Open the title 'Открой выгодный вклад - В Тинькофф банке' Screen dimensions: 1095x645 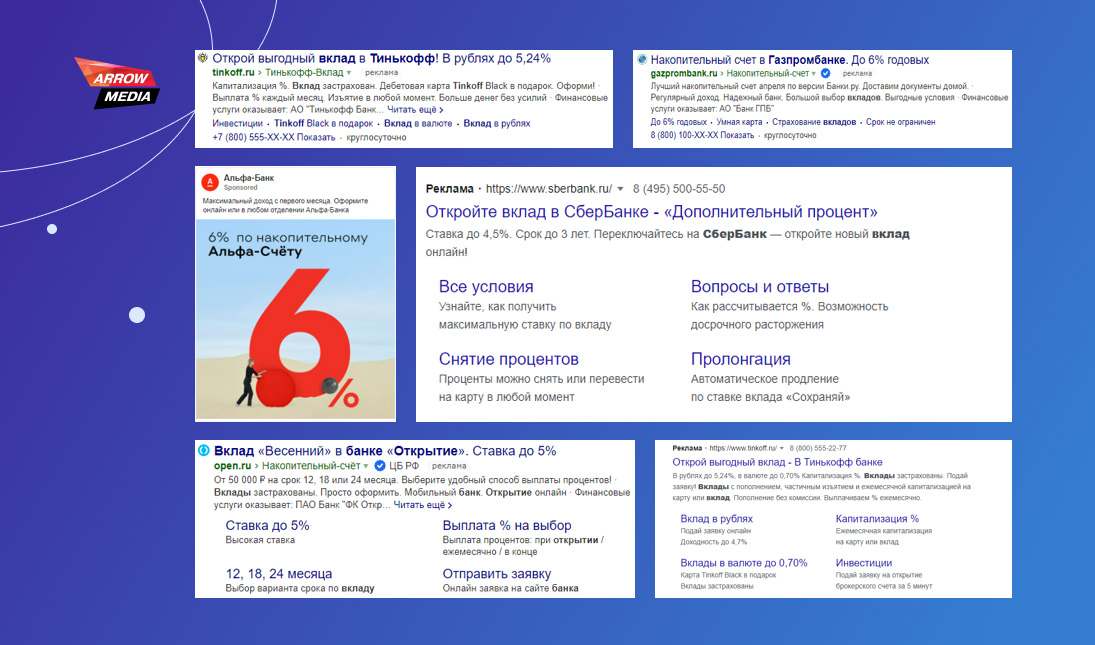[x=777, y=462]
